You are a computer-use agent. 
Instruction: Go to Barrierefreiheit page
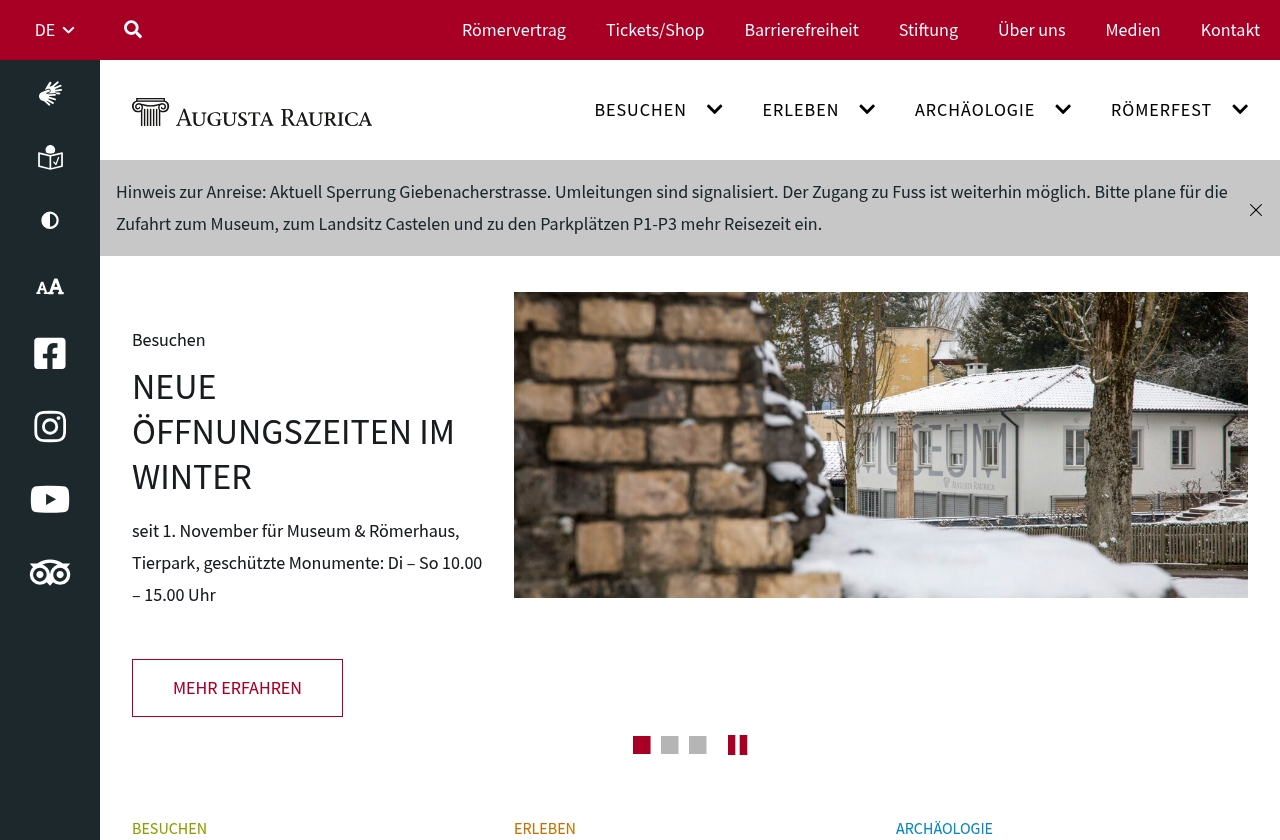pyautogui.click(x=802, y=30)
